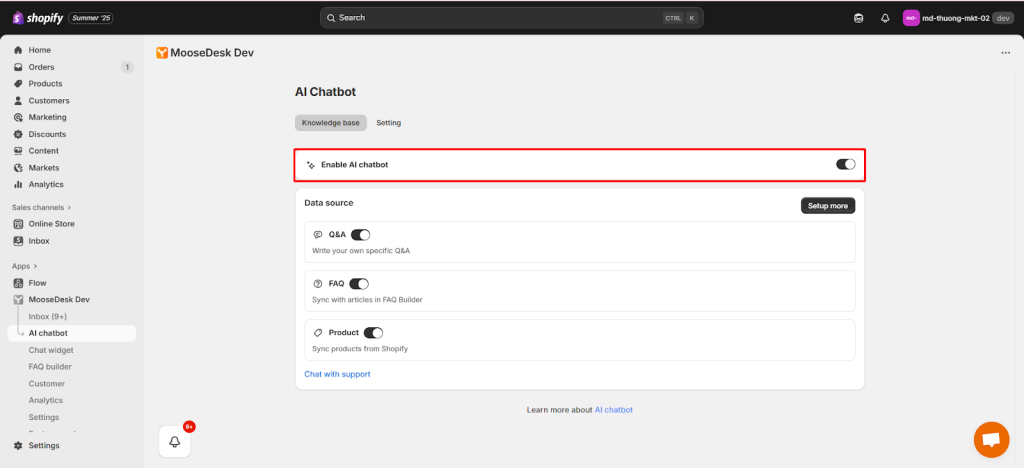Open the three-dots menu for MooseDesk Dev

[1005, 53]
